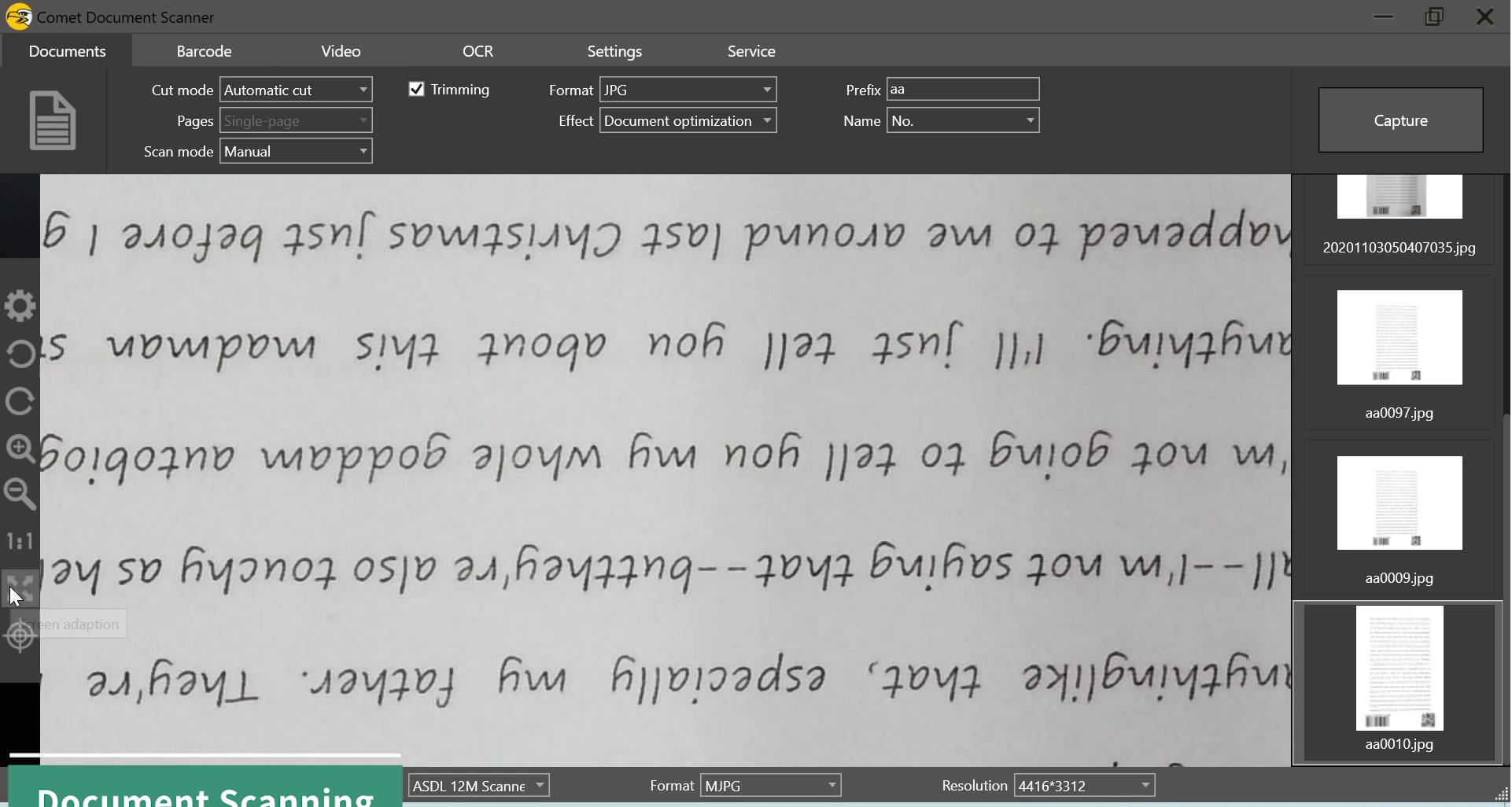Open the Barcode tab
This screenshot has width=1512, height=807.
(x=204, y=51)
